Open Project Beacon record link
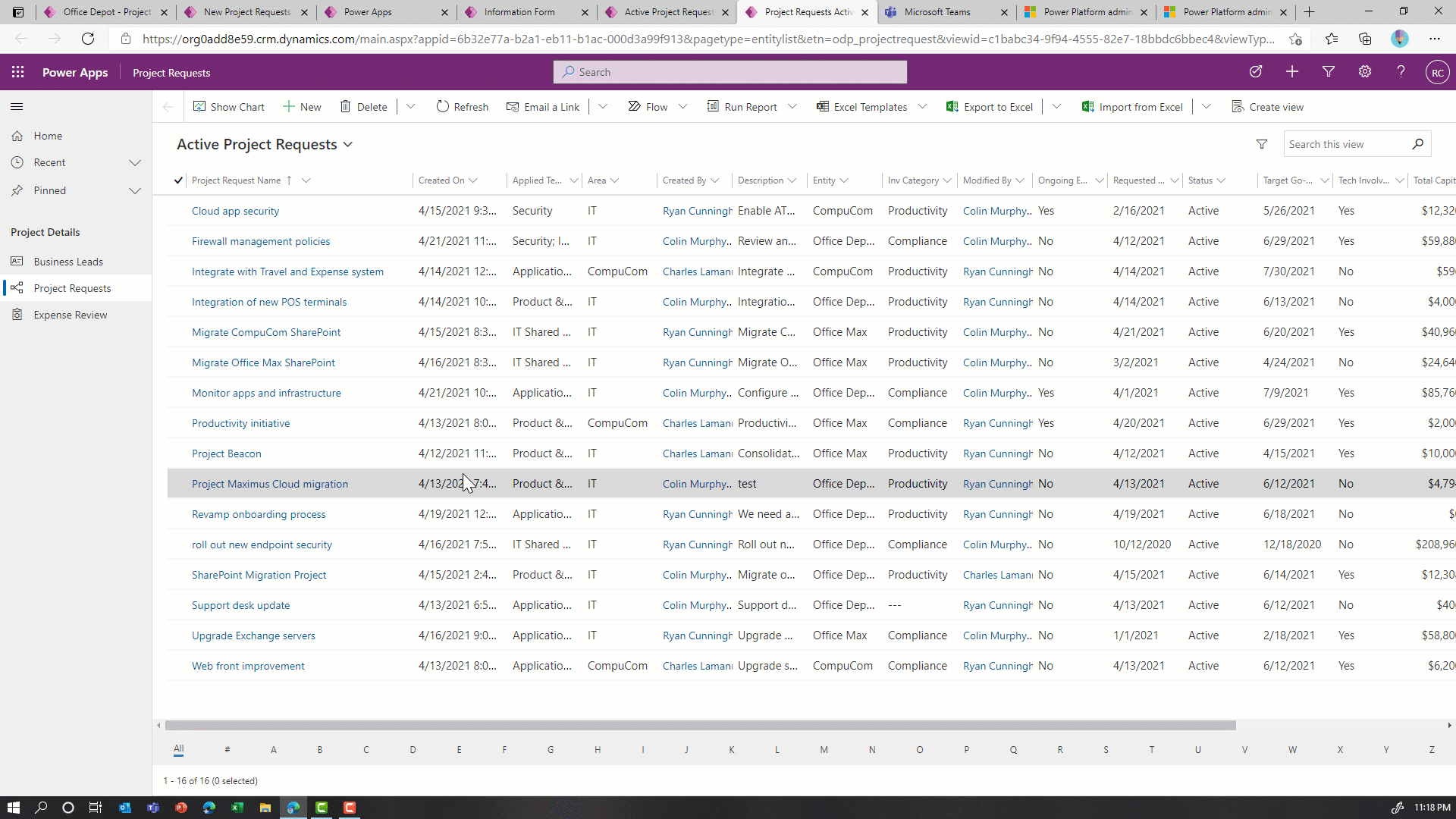 pyautogui.click(x=226, y=453)
